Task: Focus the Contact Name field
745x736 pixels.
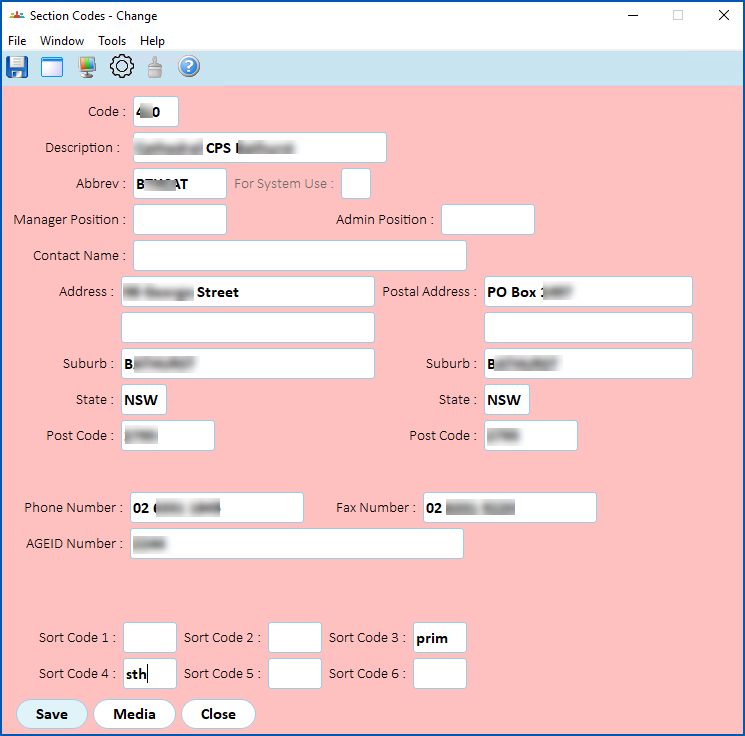Action: click(x=300, y=256)
